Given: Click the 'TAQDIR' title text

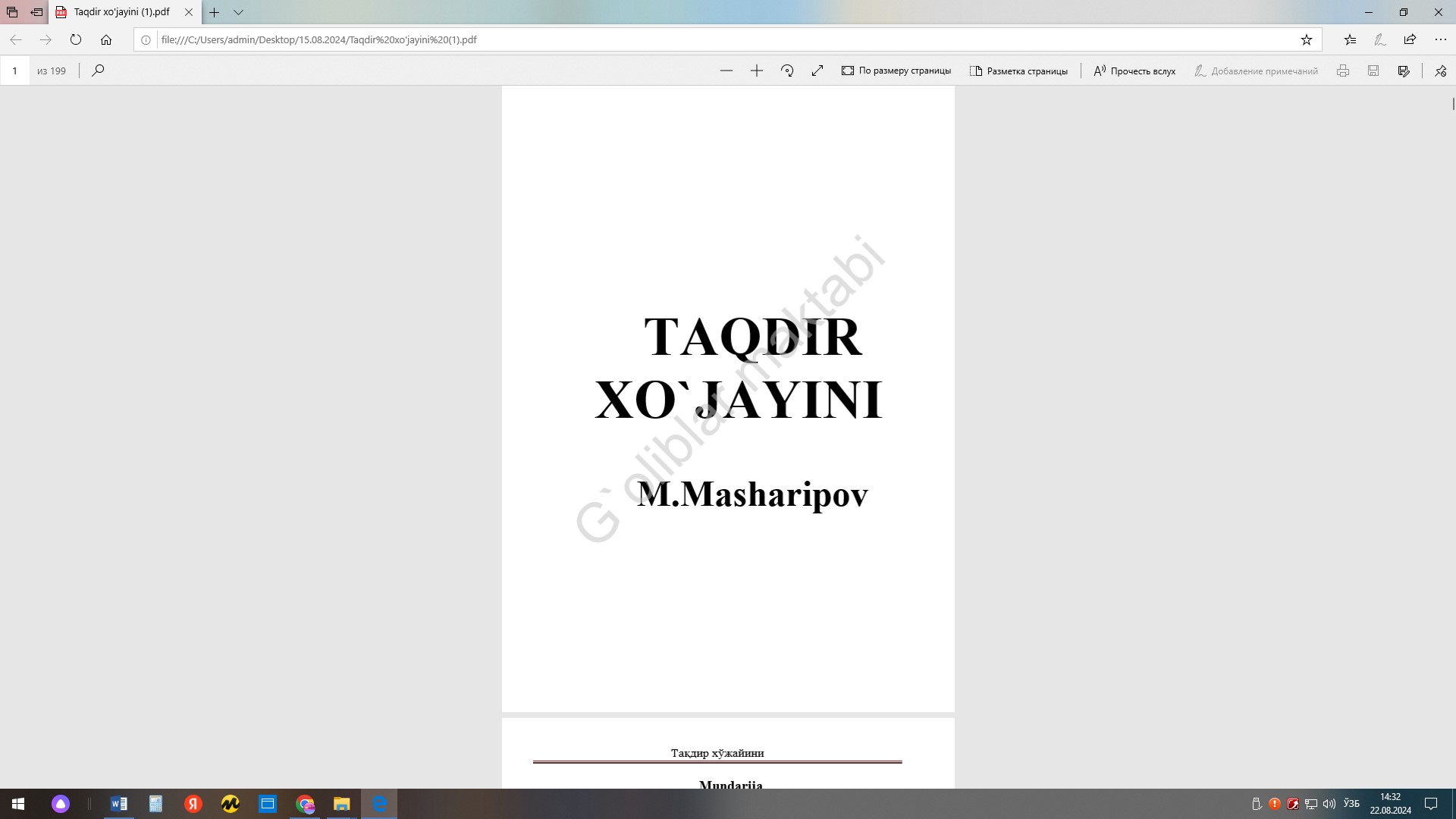Looking at the screenshot, I should 753,337.
